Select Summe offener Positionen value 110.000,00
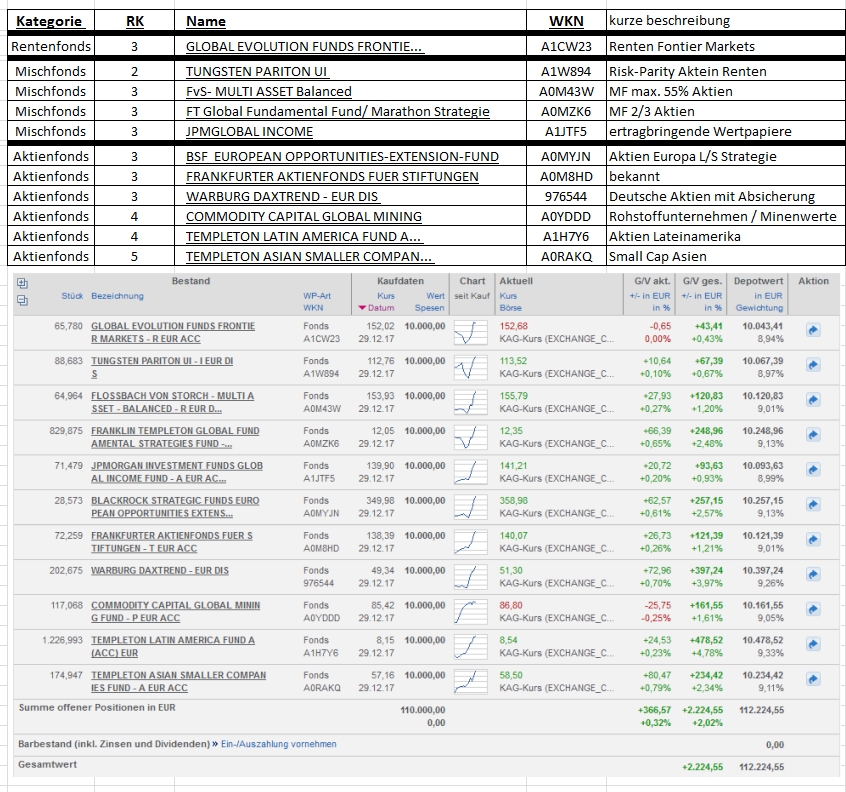Screen dimensions: 846x792 [422, 710]
